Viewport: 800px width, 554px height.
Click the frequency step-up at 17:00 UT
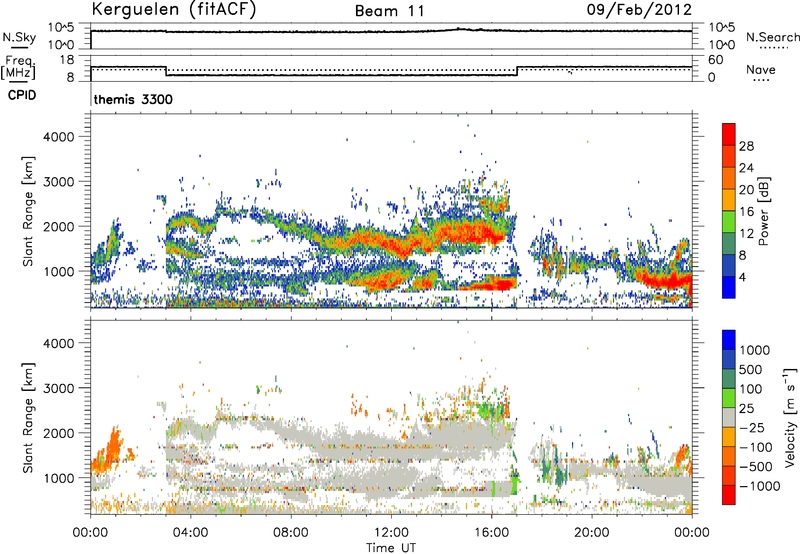[517, 71]
